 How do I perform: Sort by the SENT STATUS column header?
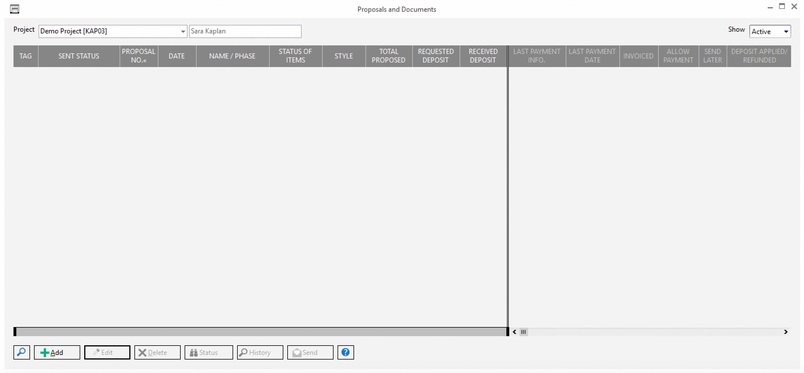coord(79,56)
